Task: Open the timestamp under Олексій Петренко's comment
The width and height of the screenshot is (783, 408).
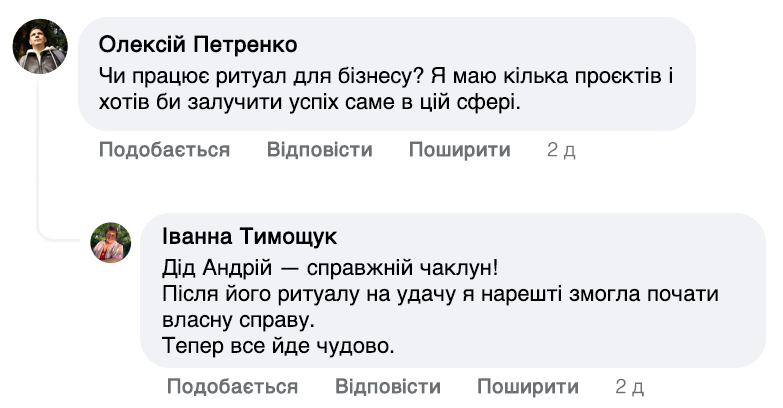Action: pyautogui.click(x=561, y=150)
